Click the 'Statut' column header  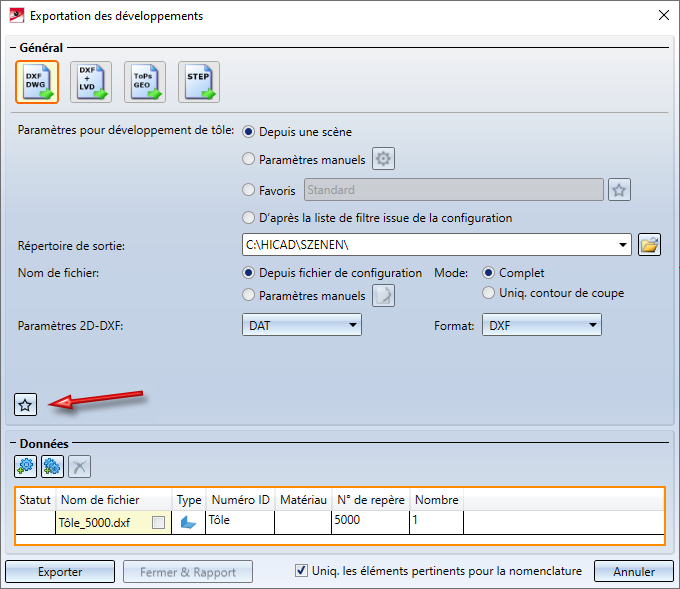tap(35, 500)
